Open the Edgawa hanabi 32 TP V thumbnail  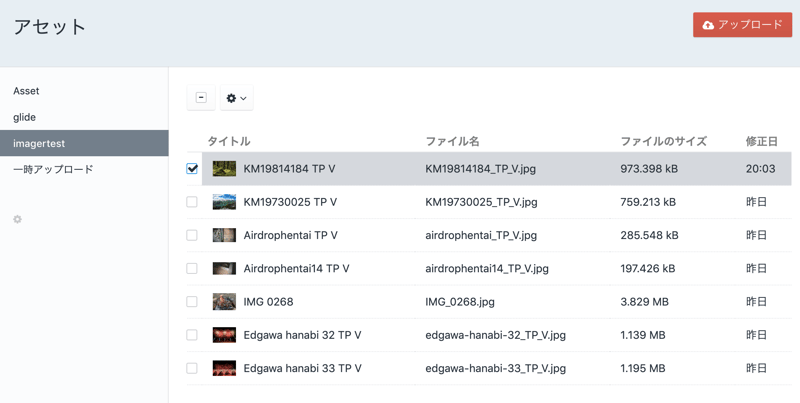pos(224,335)
